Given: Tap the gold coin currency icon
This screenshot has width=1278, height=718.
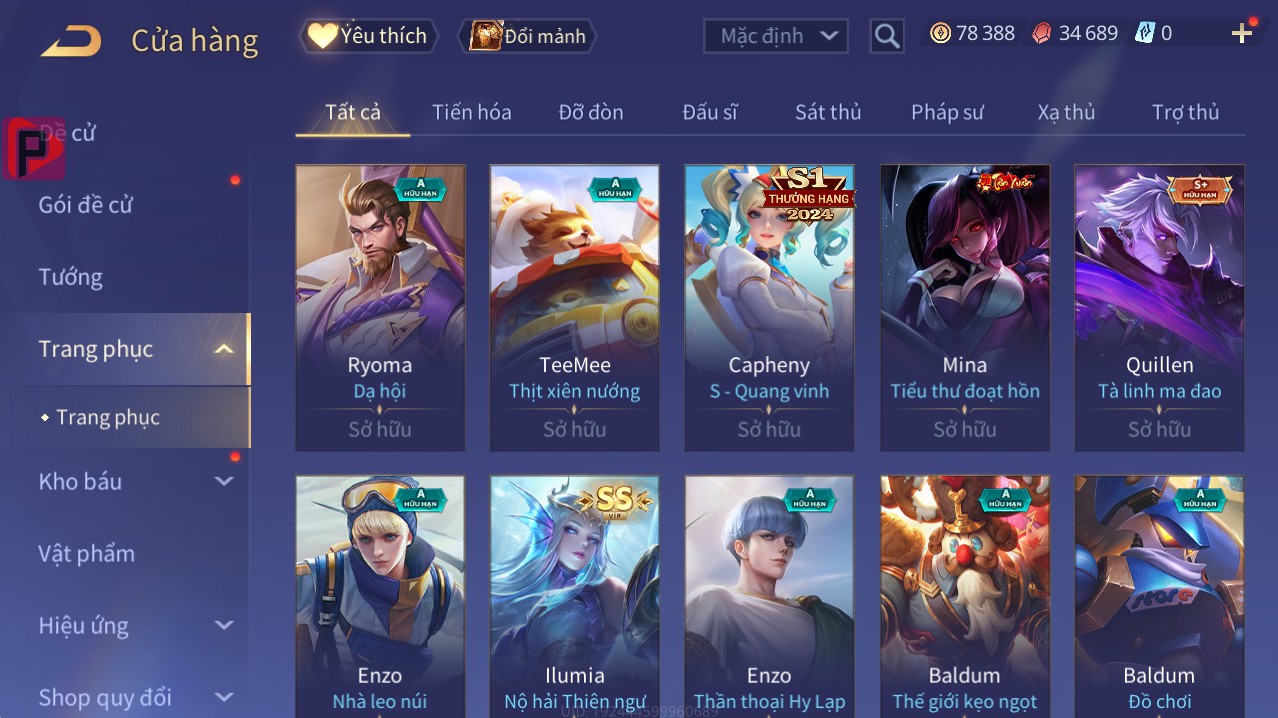Looking at the screenshot, I should (x=940, y=33).
